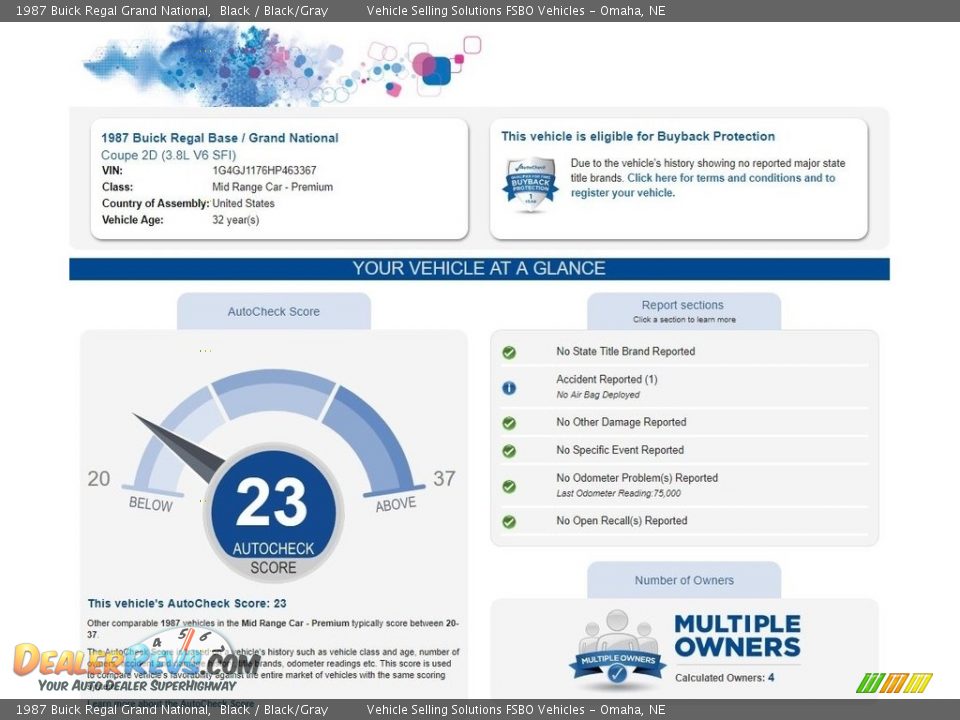Click the AutoCheck Buyback Protection badge icon
960x720 pixels.
(531, 184)
